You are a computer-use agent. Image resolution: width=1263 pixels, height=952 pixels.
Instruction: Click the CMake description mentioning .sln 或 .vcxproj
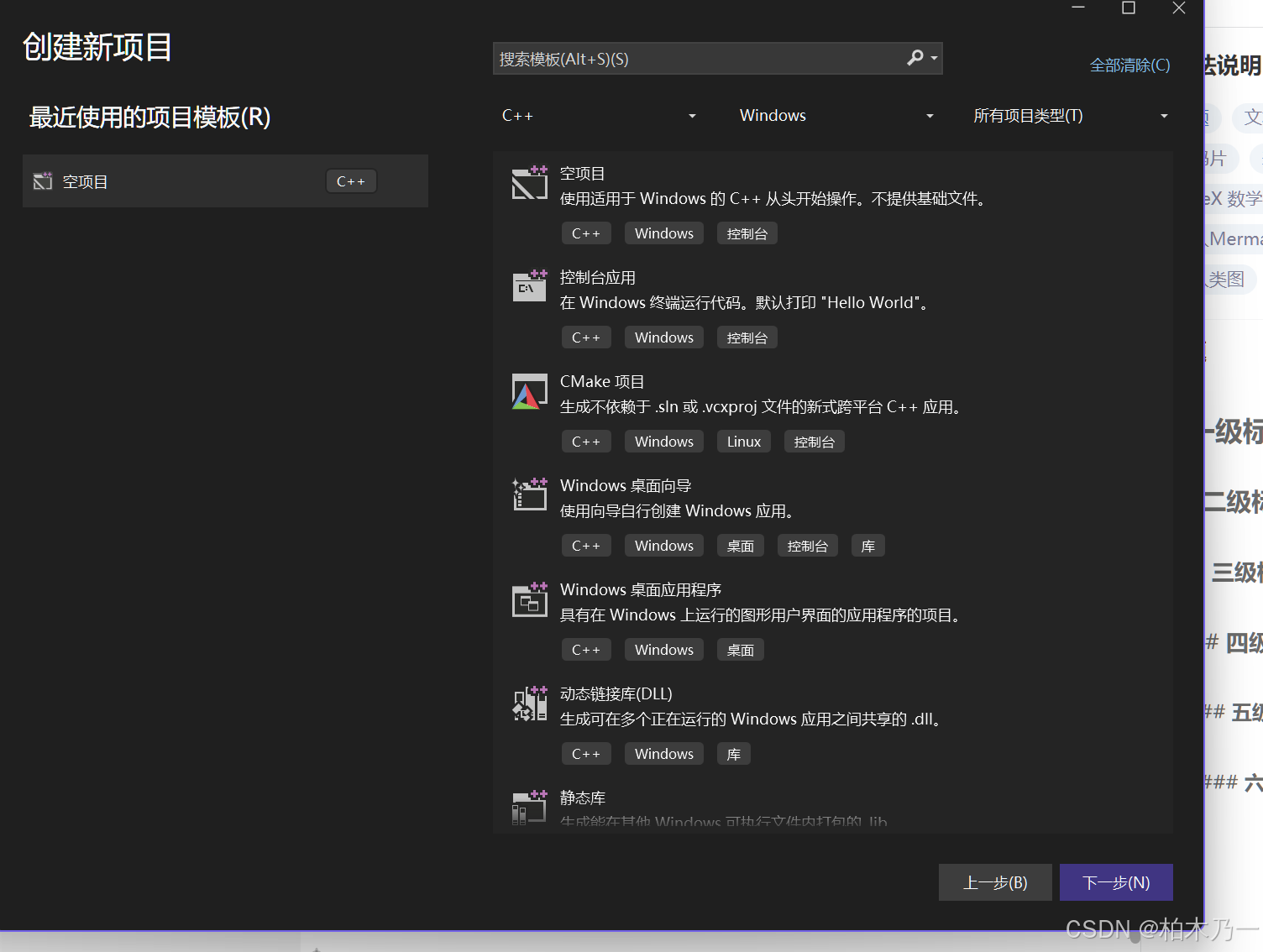[x=762, y=407]
